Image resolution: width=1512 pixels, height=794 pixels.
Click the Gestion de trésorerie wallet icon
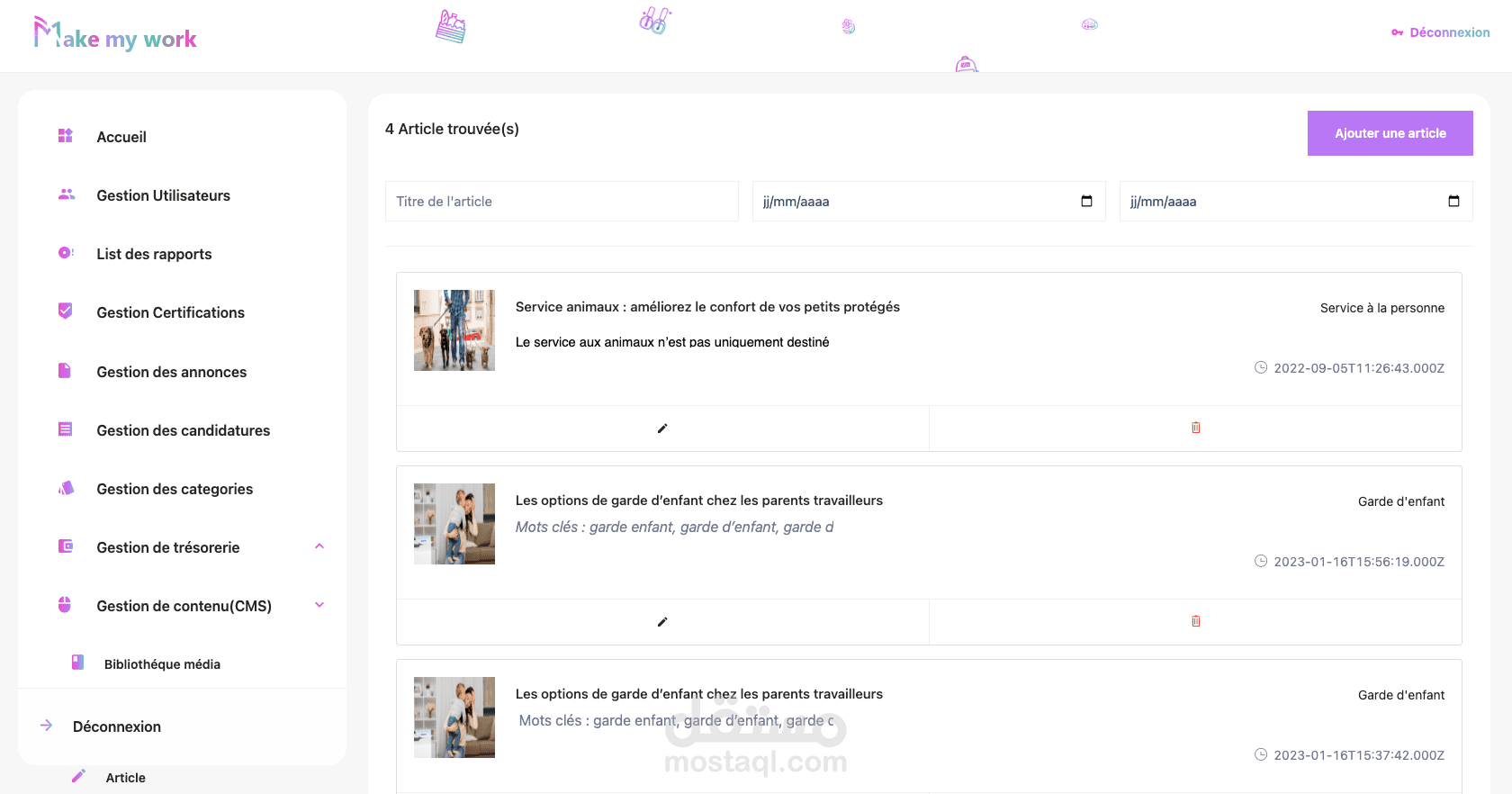click(66, 546)
